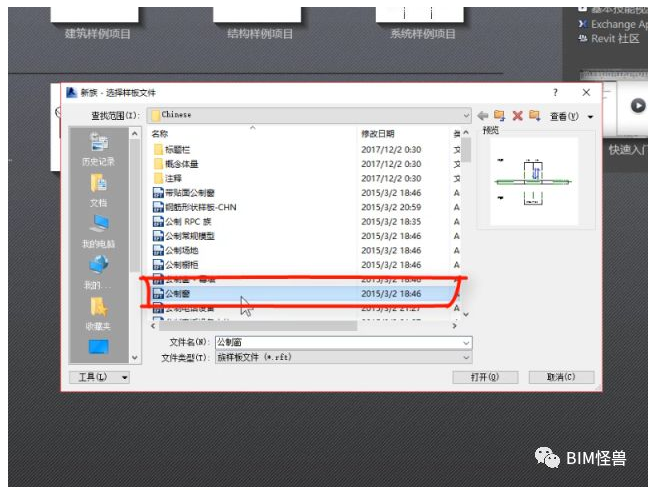The height and width of the screenshot is (494, 659).
Task: Open 历史记录 in the places sidebar
Action: click(x=98, y=150)
